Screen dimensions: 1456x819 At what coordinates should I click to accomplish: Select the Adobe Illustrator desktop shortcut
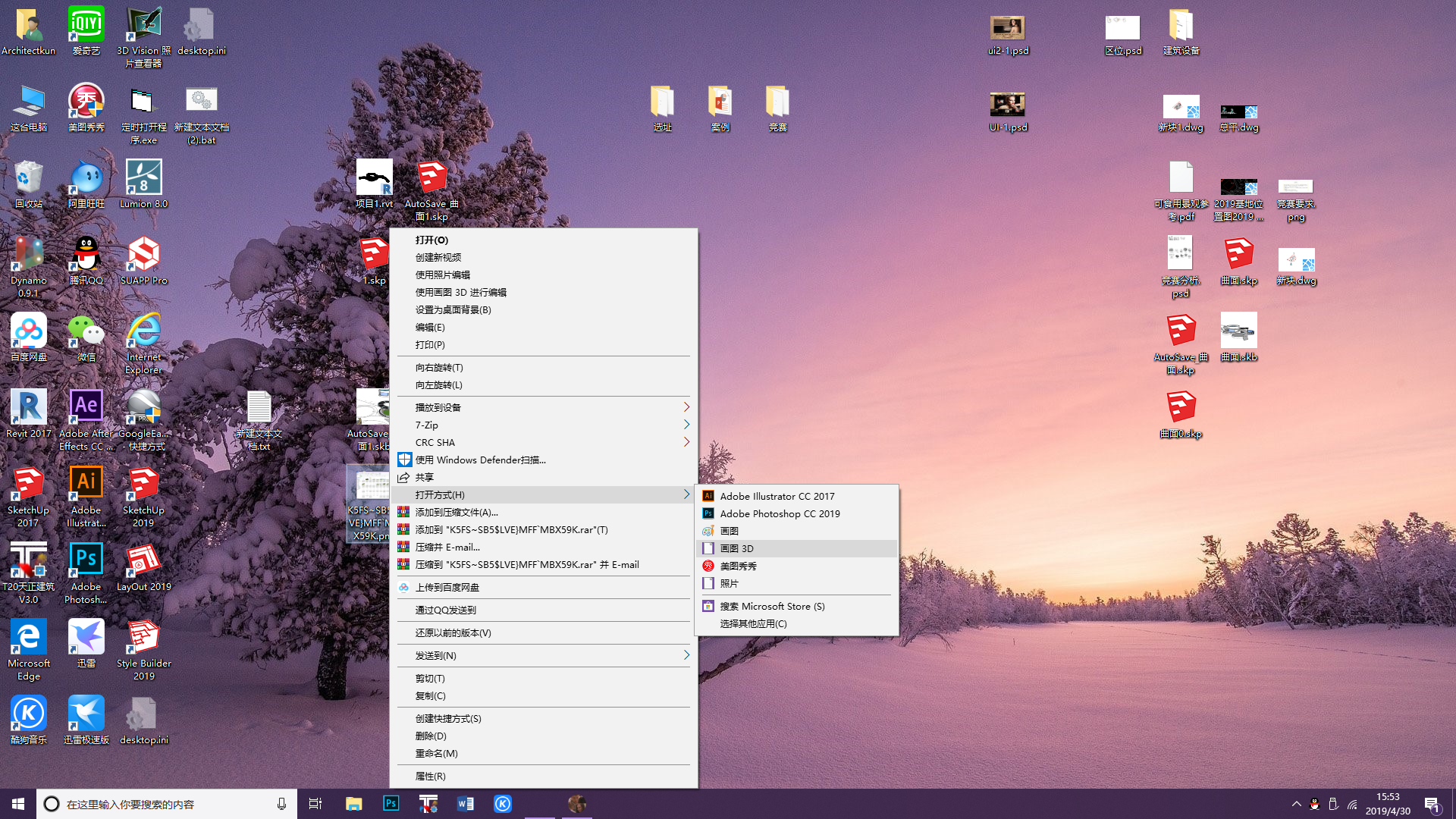(x=86, y=497)
